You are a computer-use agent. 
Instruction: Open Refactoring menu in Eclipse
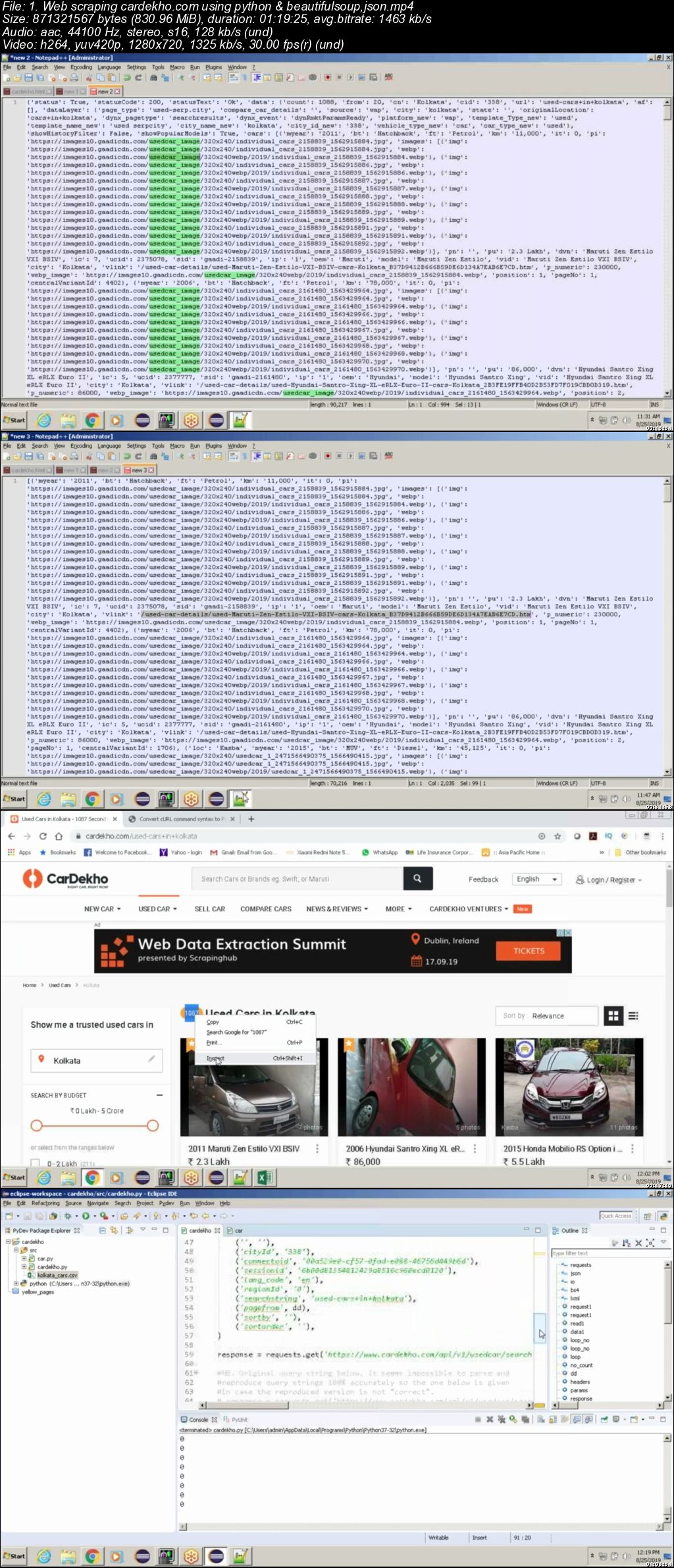point(45,1203)
